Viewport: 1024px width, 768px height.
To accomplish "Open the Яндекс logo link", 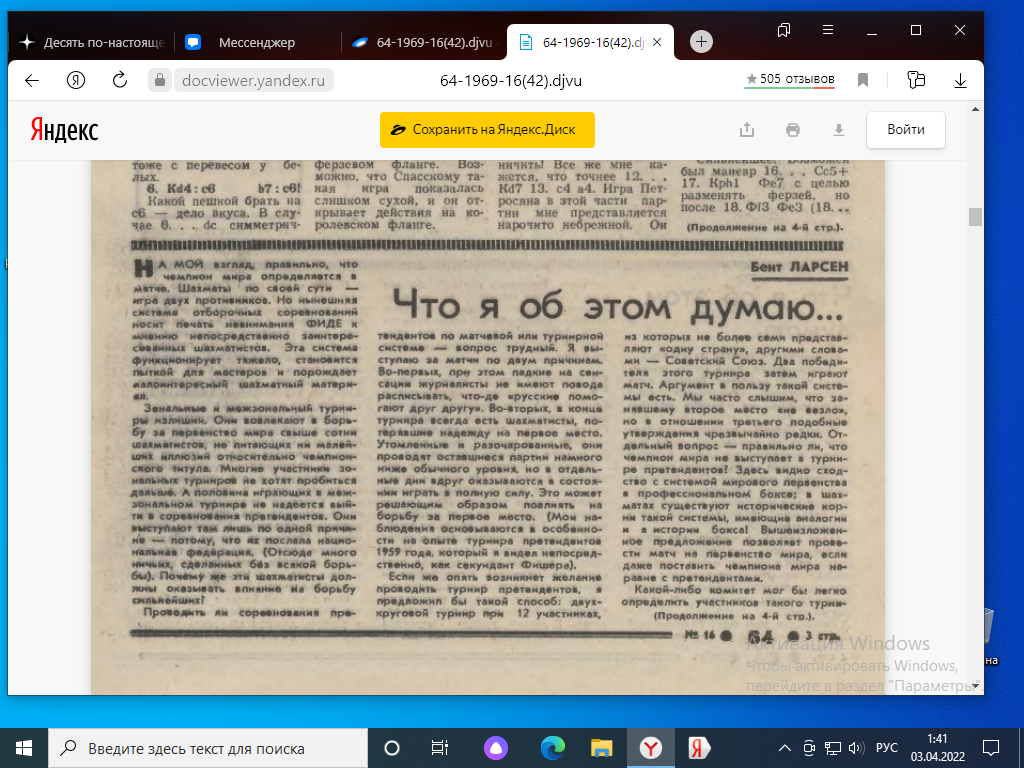I will [64, 131].
